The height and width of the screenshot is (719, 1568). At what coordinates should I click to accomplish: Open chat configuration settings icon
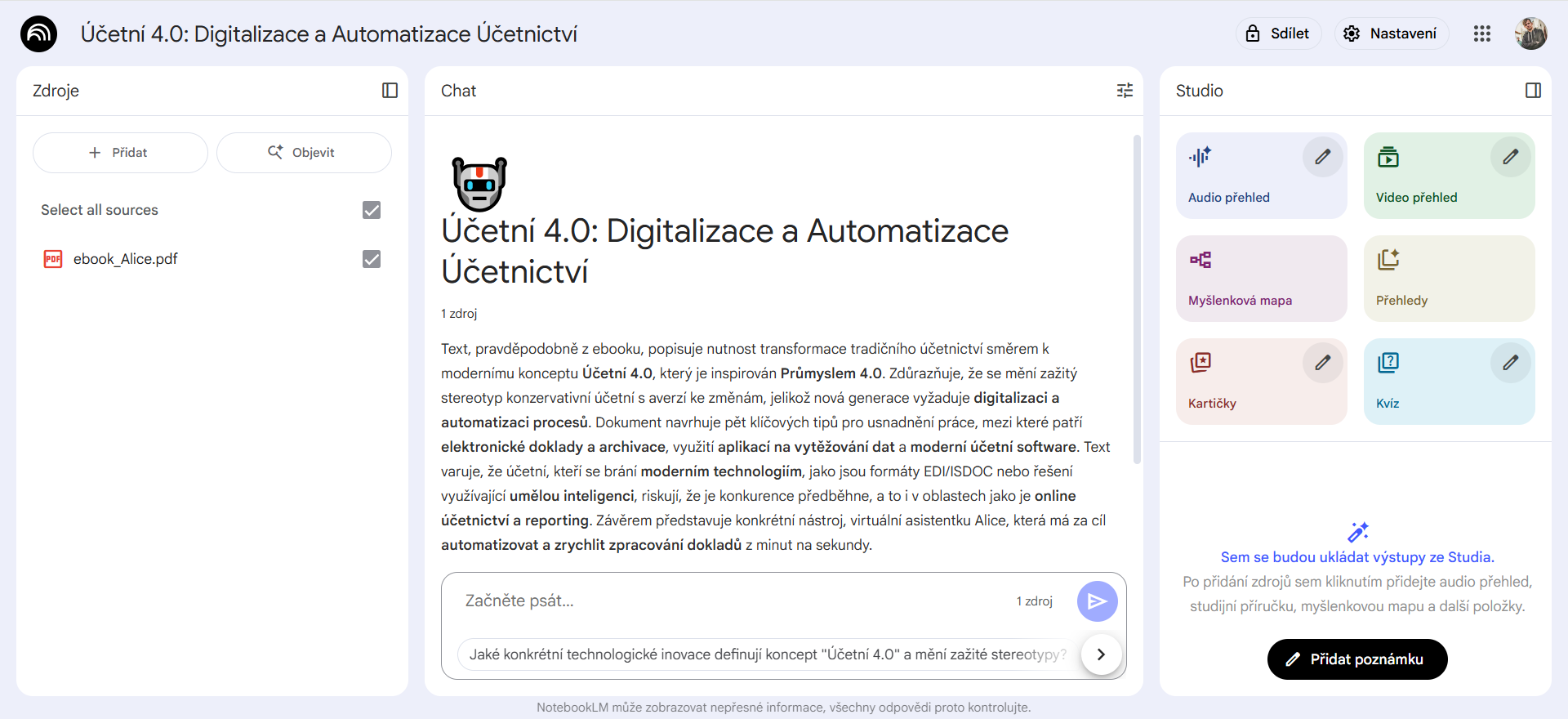coord(1125,91)
